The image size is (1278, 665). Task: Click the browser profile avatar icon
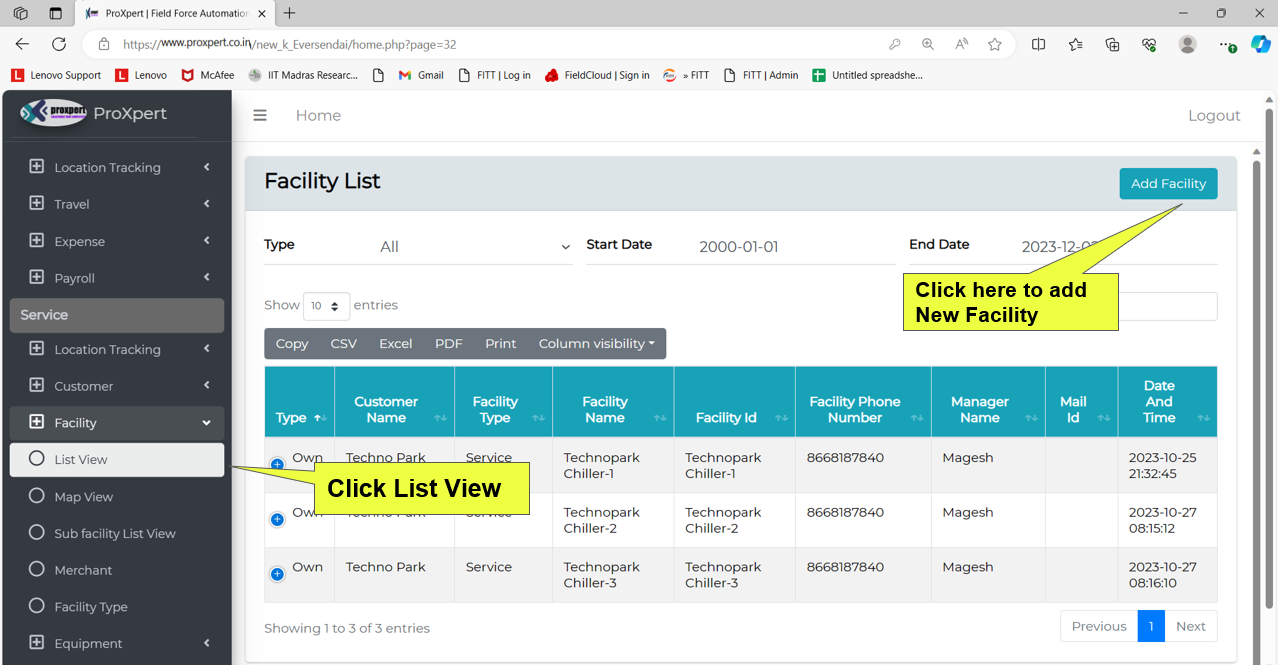click(x=1187, y=44)
